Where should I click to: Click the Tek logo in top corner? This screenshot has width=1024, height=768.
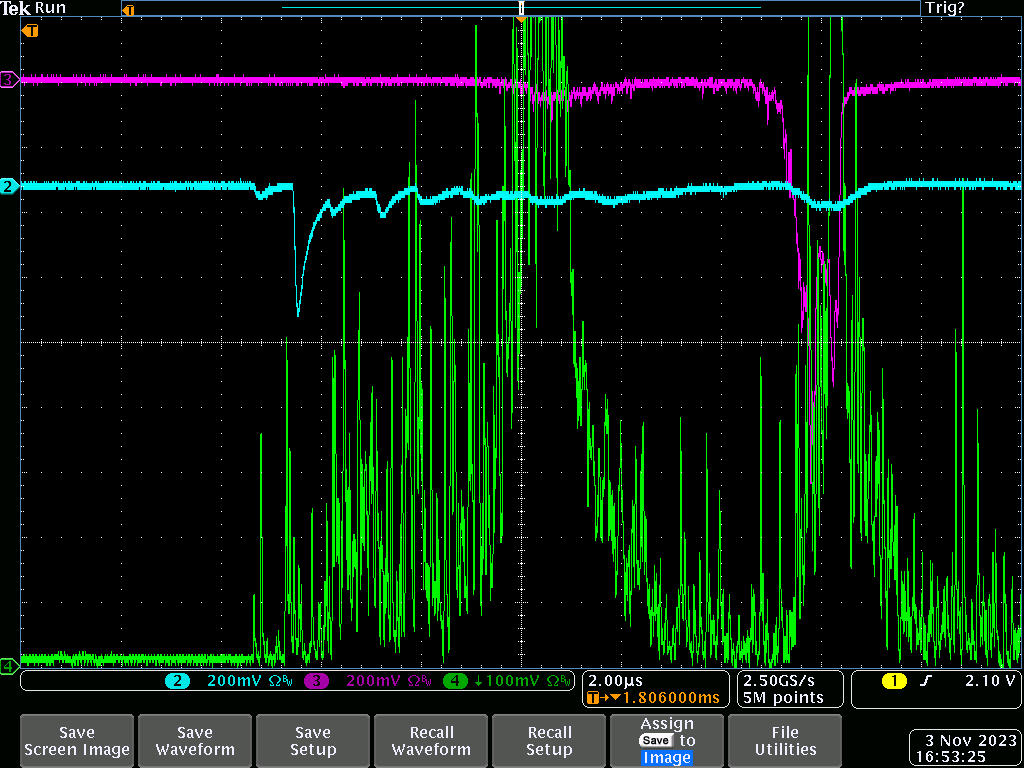tap(16, 8)
